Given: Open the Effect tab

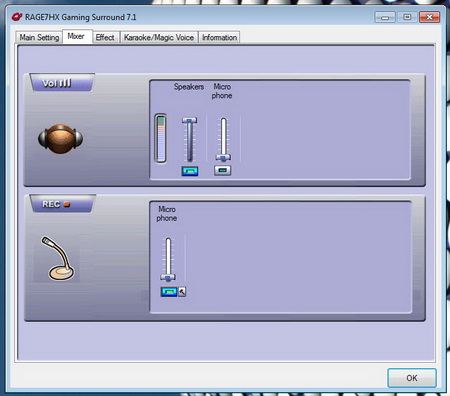Looking at the screenshot, I should [105, 37].
